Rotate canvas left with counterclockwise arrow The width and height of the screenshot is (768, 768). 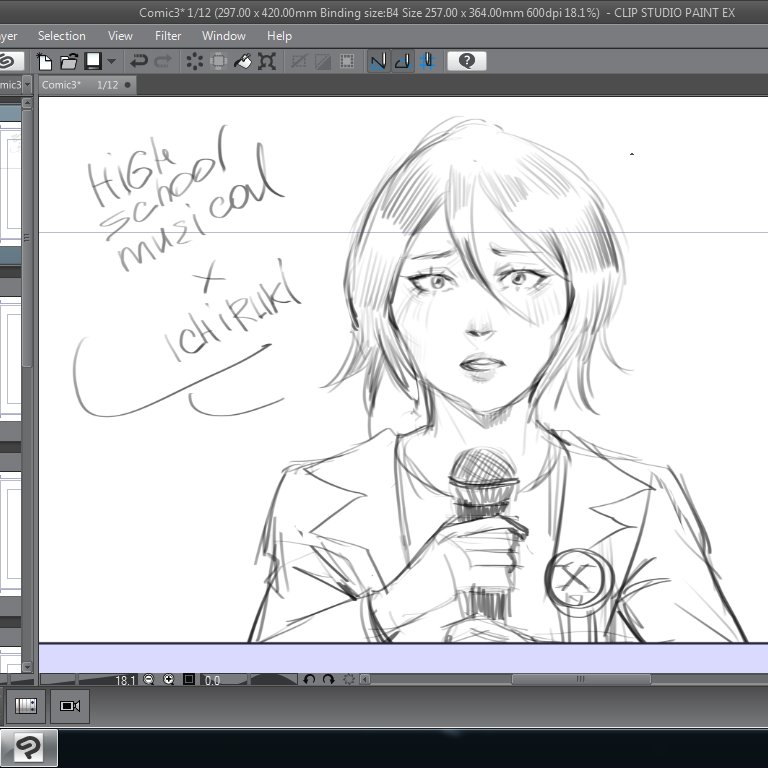(309, 679)
